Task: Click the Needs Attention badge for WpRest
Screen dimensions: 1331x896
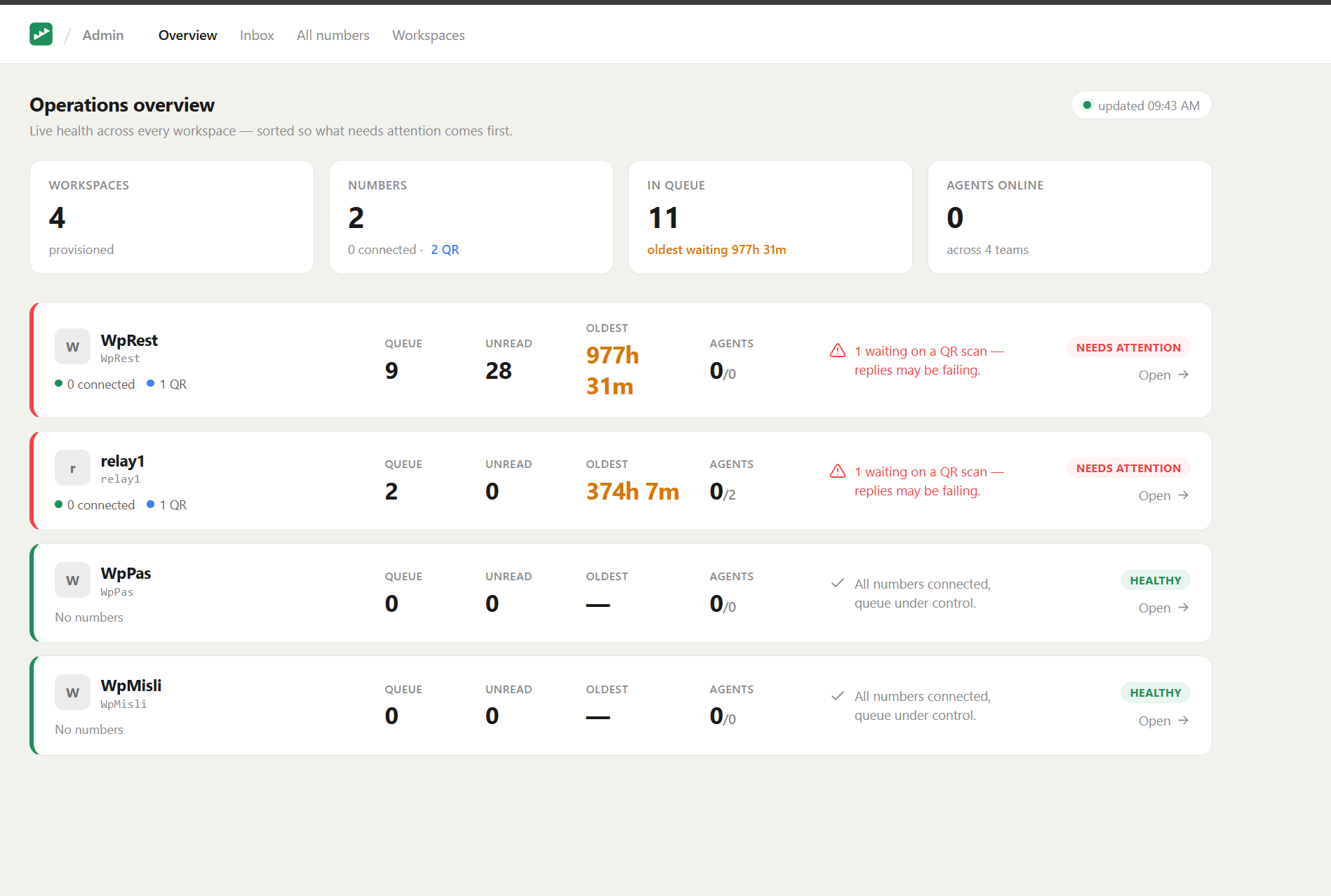Action: [x=1128, y=347]
